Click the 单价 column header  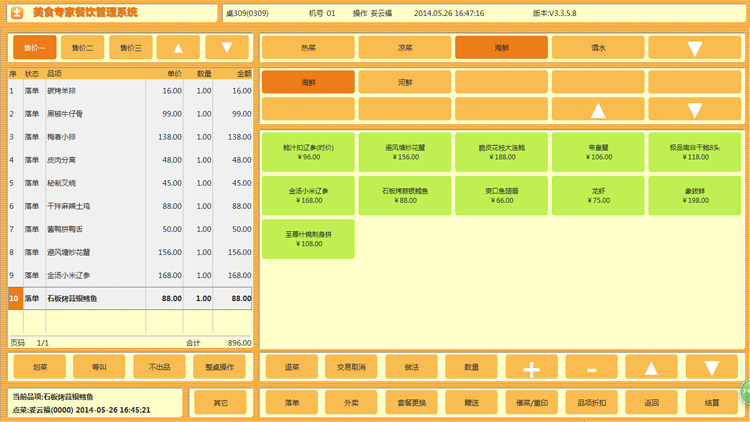coord(175,73)
